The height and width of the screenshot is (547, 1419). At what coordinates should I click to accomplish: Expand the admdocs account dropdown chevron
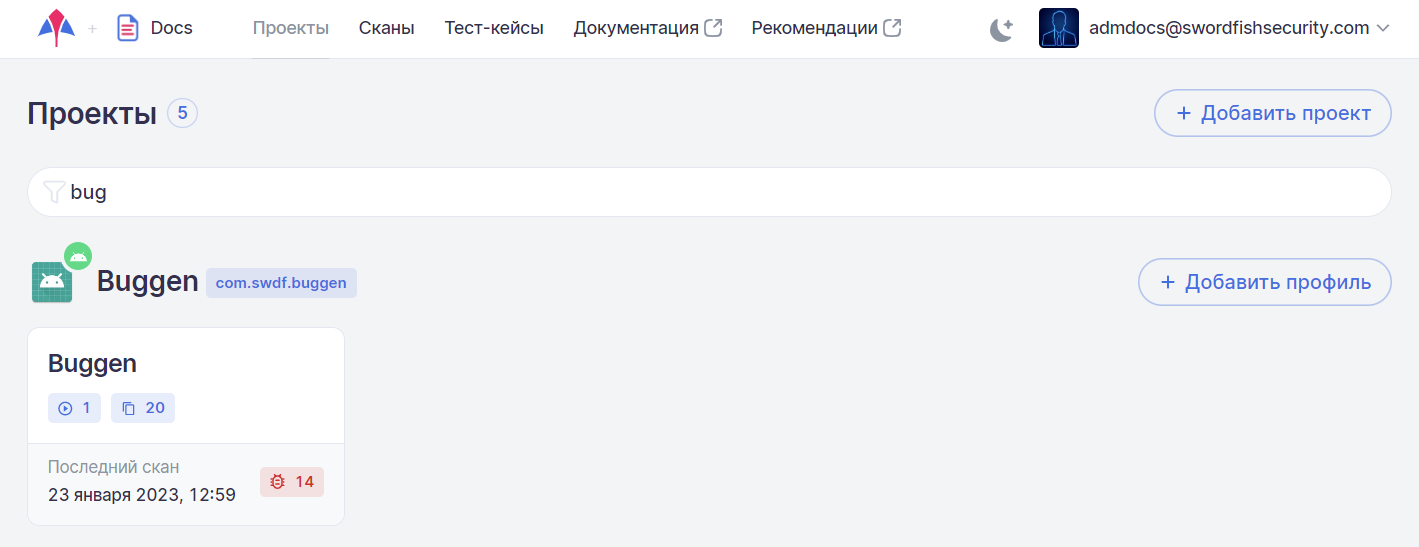pyautogui.click(x=1383, y=29)
